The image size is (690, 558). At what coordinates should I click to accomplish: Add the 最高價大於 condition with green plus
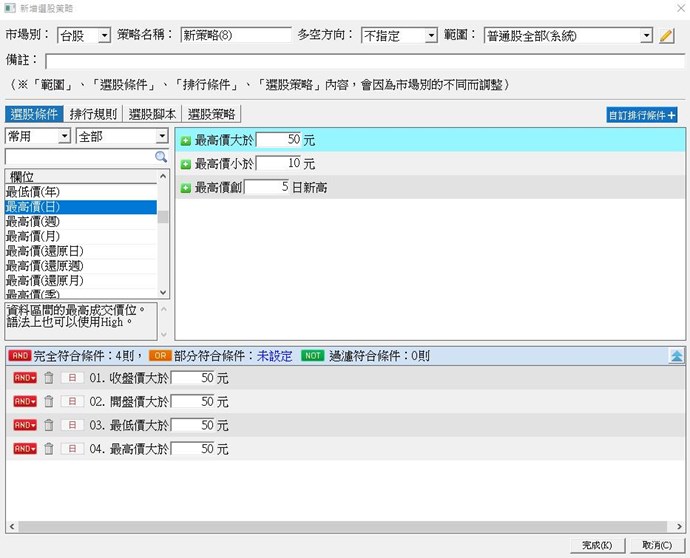click(x=186, y=140)
